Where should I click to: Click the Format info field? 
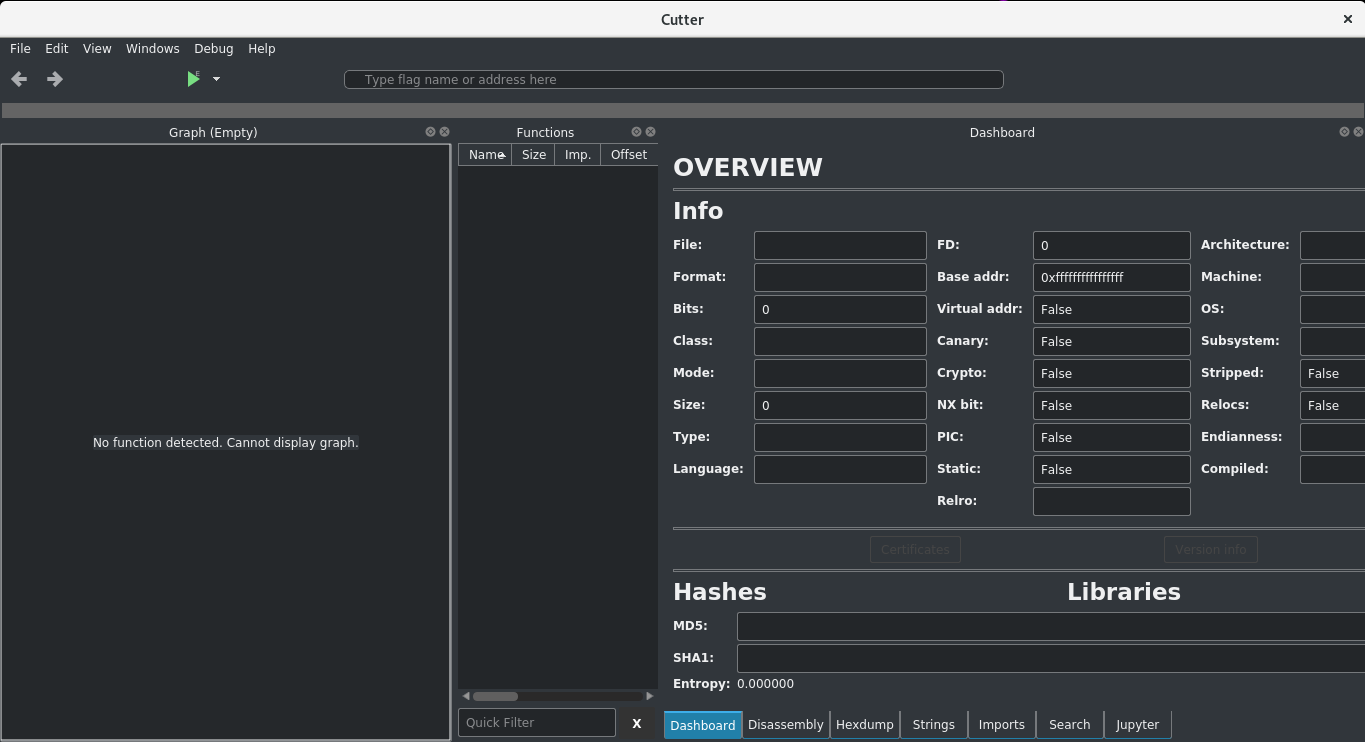[840, 277]
